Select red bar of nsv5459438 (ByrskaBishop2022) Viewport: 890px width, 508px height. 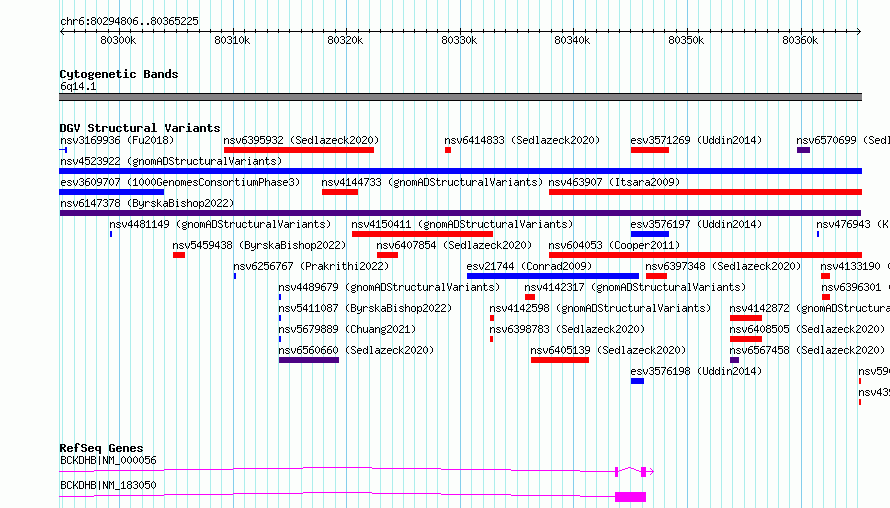(x=179, y=255)
